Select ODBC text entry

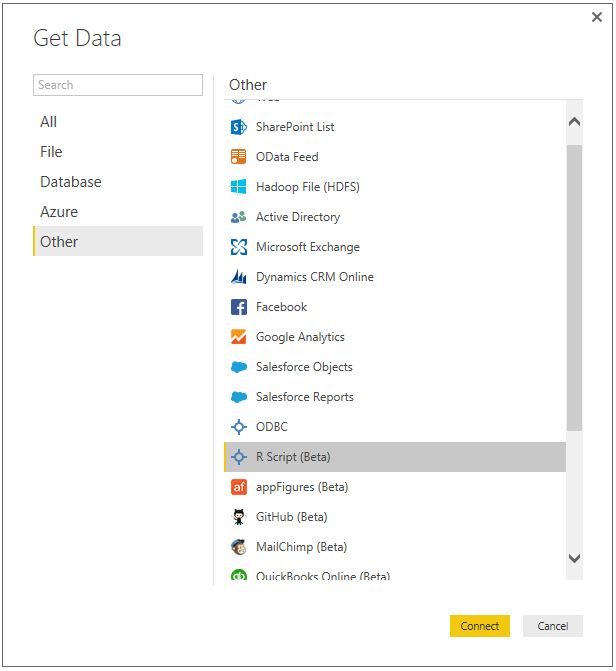[x=271, y=427]
